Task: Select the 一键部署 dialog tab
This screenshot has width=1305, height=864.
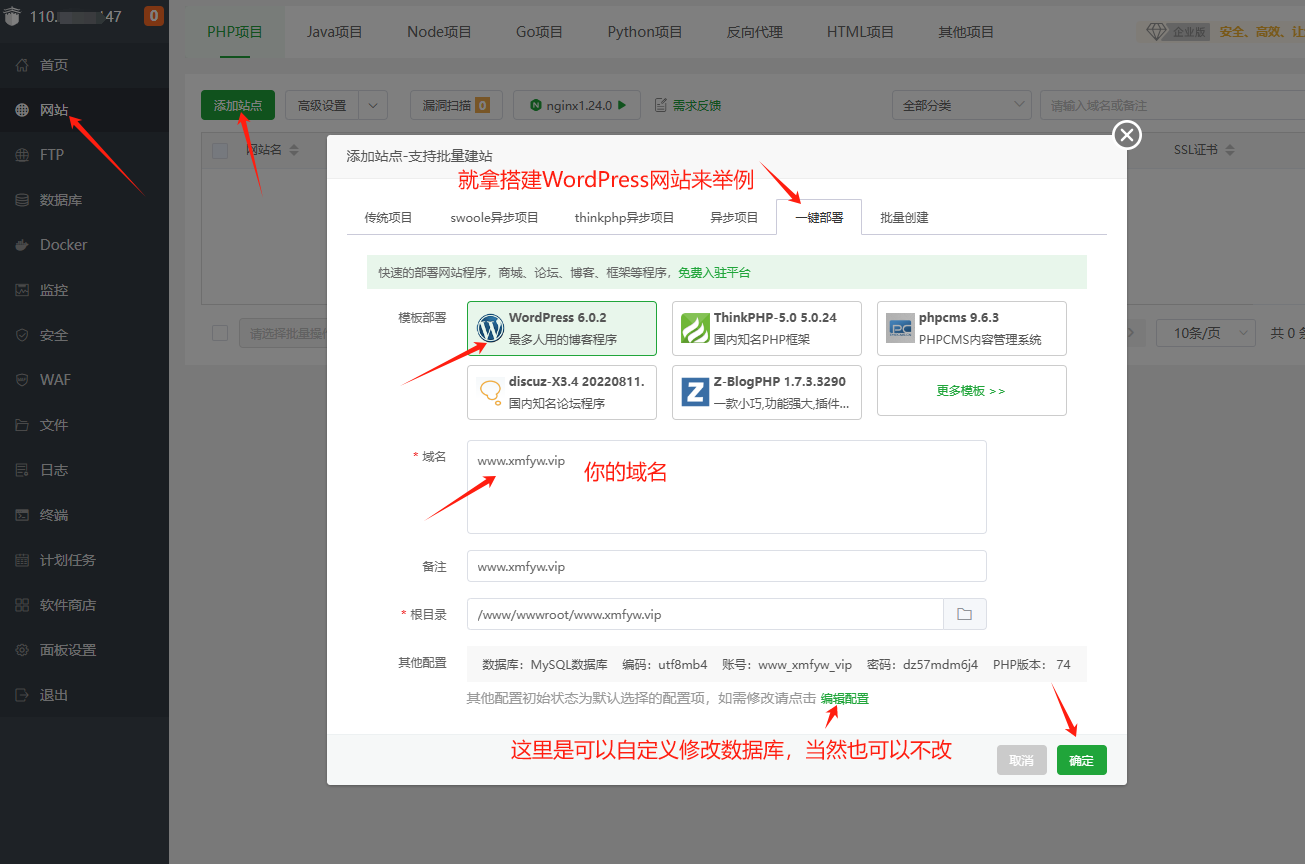Action: point(819,217)
